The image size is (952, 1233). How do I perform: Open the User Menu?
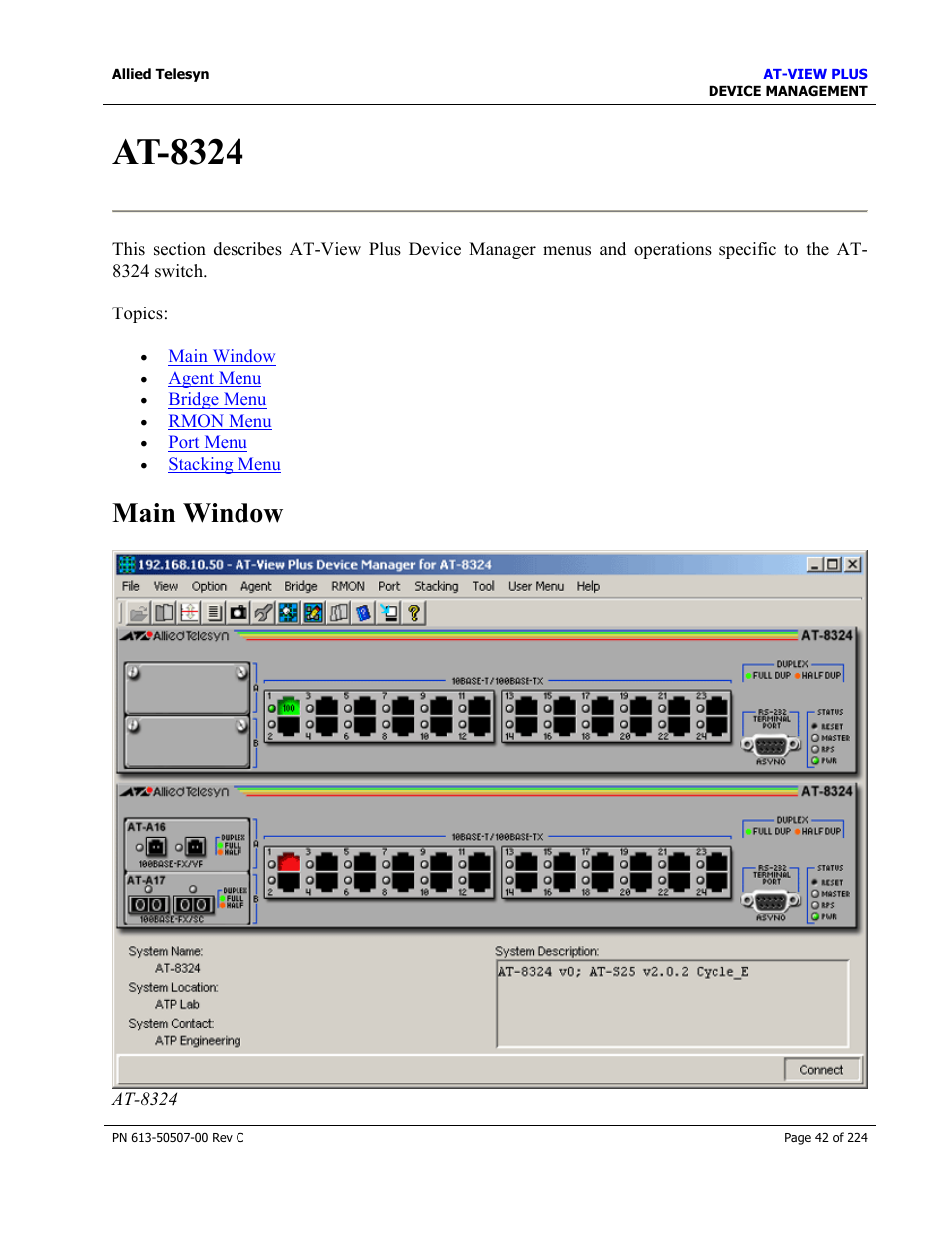coord(536,586)
